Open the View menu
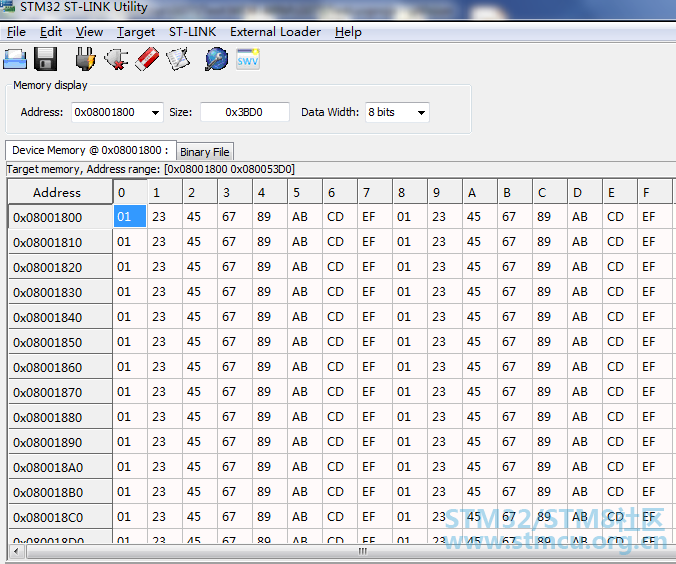The image size is (676, 564). click(x=89, y=32)
